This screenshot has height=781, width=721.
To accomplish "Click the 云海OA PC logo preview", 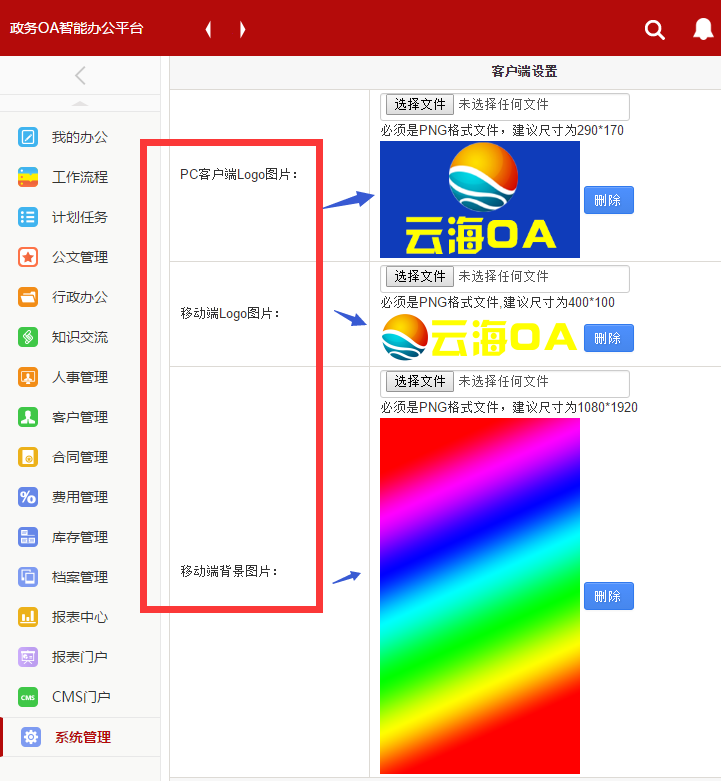I will (480, 199).
